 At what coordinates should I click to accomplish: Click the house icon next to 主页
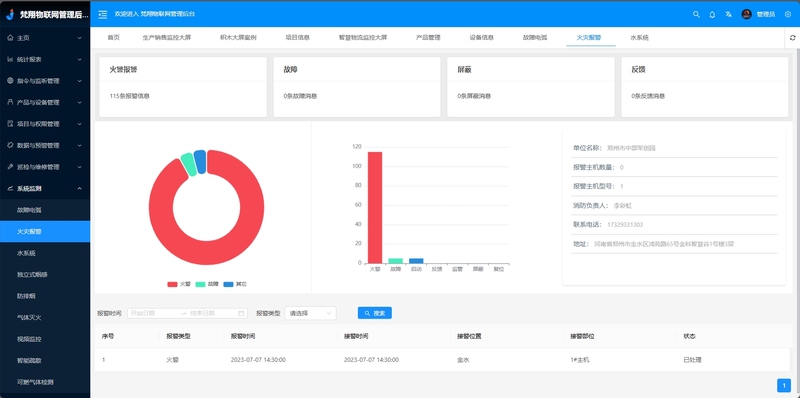(x=10, y=38)
